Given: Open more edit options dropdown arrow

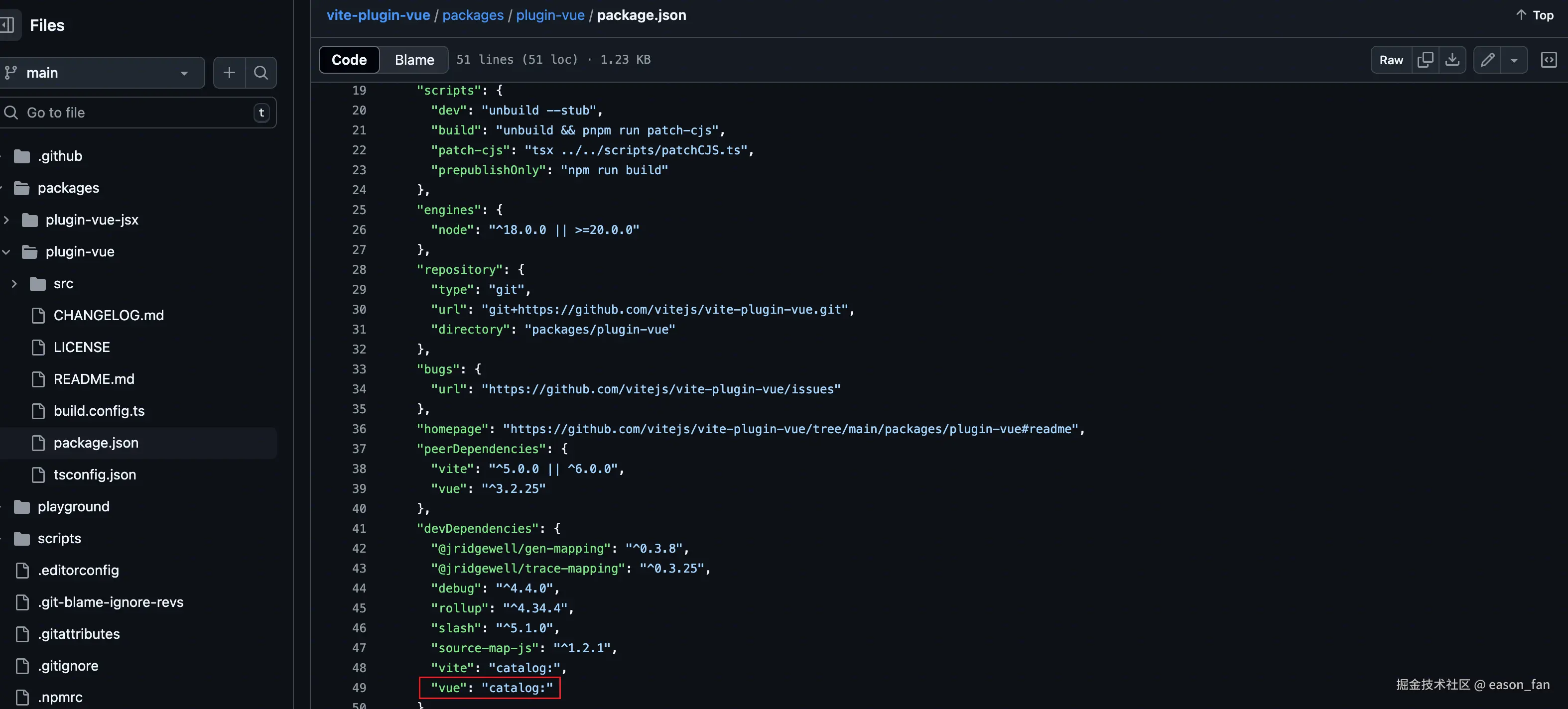Looking at the screenshot, I should pyautogui.click(x=1514, y=60).
